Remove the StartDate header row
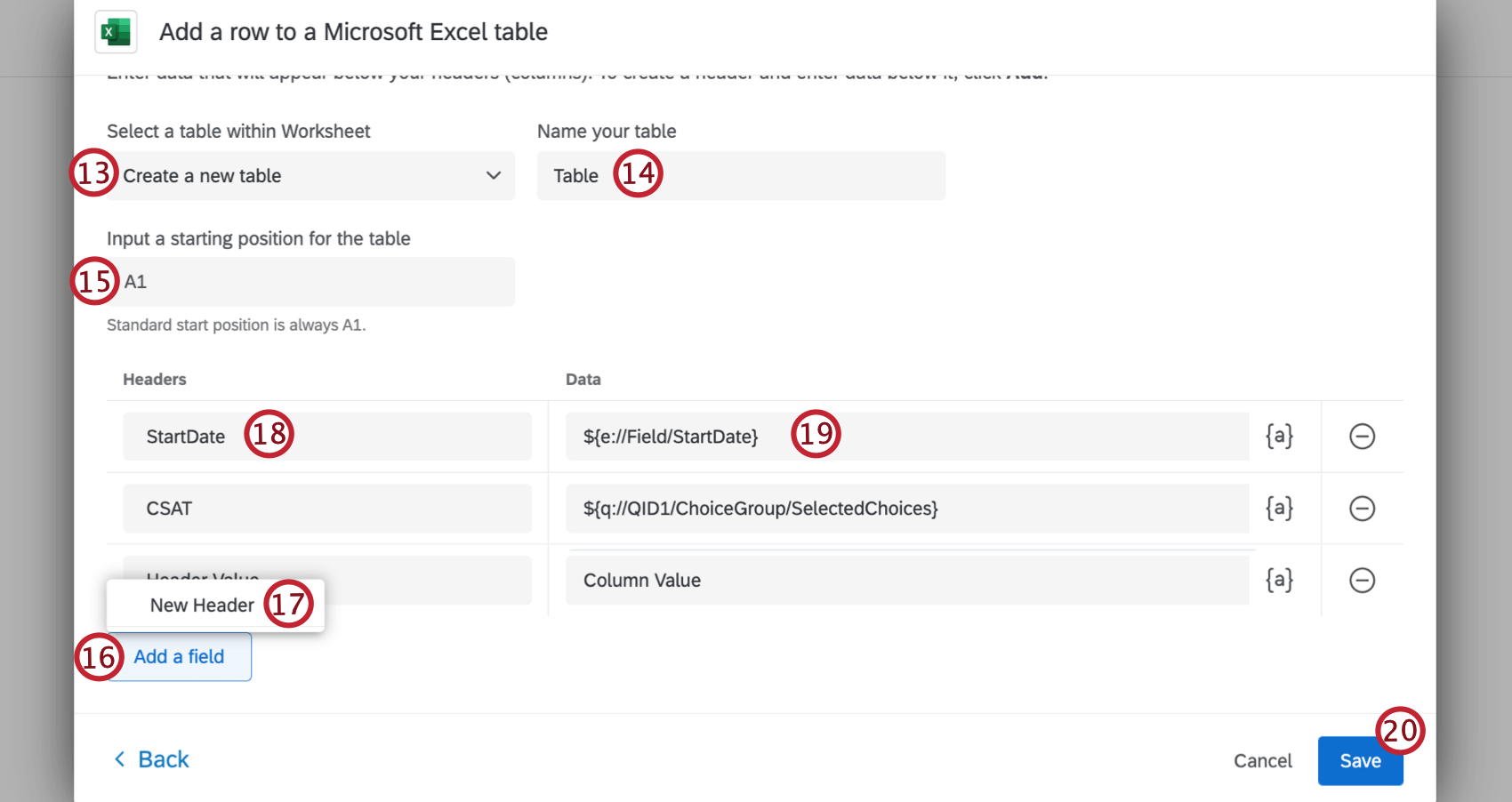The height and width of the screenshot is (802, 1512). tap(1363, 437)
